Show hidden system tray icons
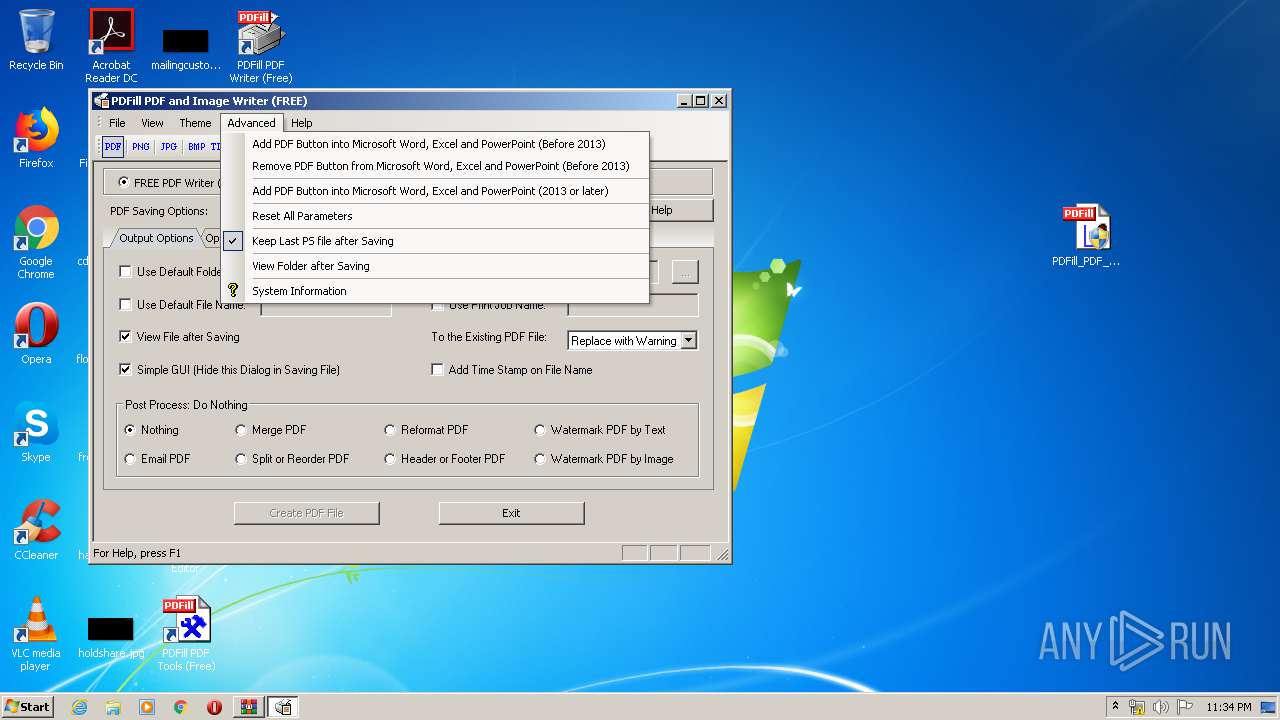1280x720 pixels. (x=1115, y=706)
